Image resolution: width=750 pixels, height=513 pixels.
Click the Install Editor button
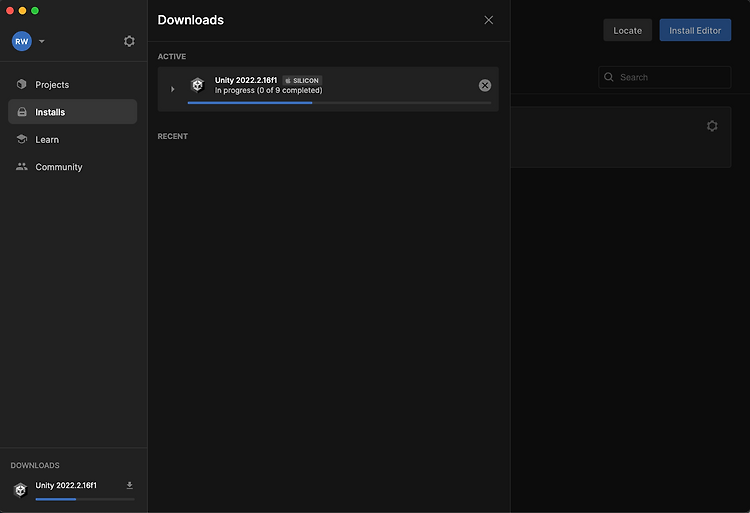[x=695, y=30]
